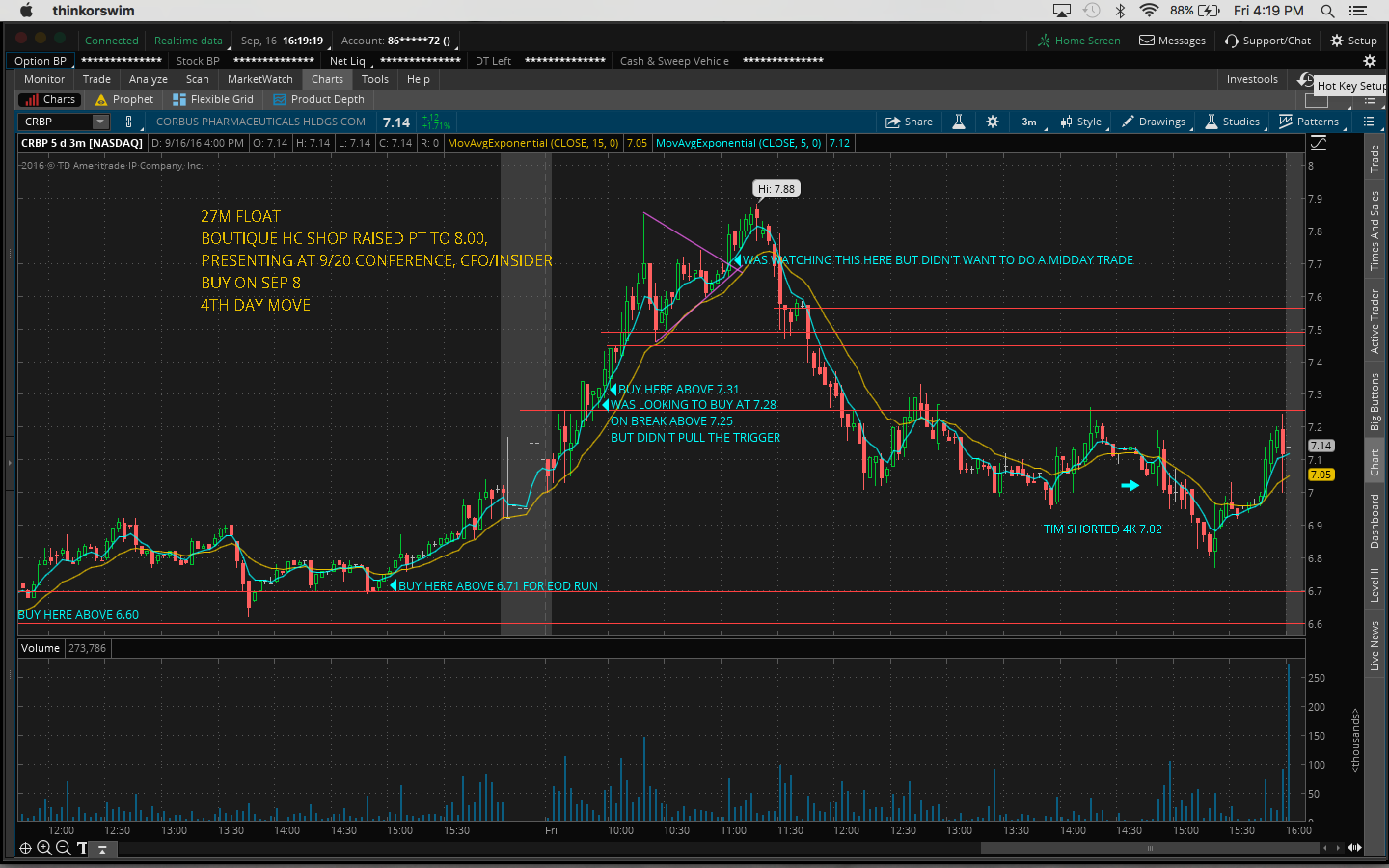Zoom in on the chart
1389x868 pixels.
click(x=44, y=849)
